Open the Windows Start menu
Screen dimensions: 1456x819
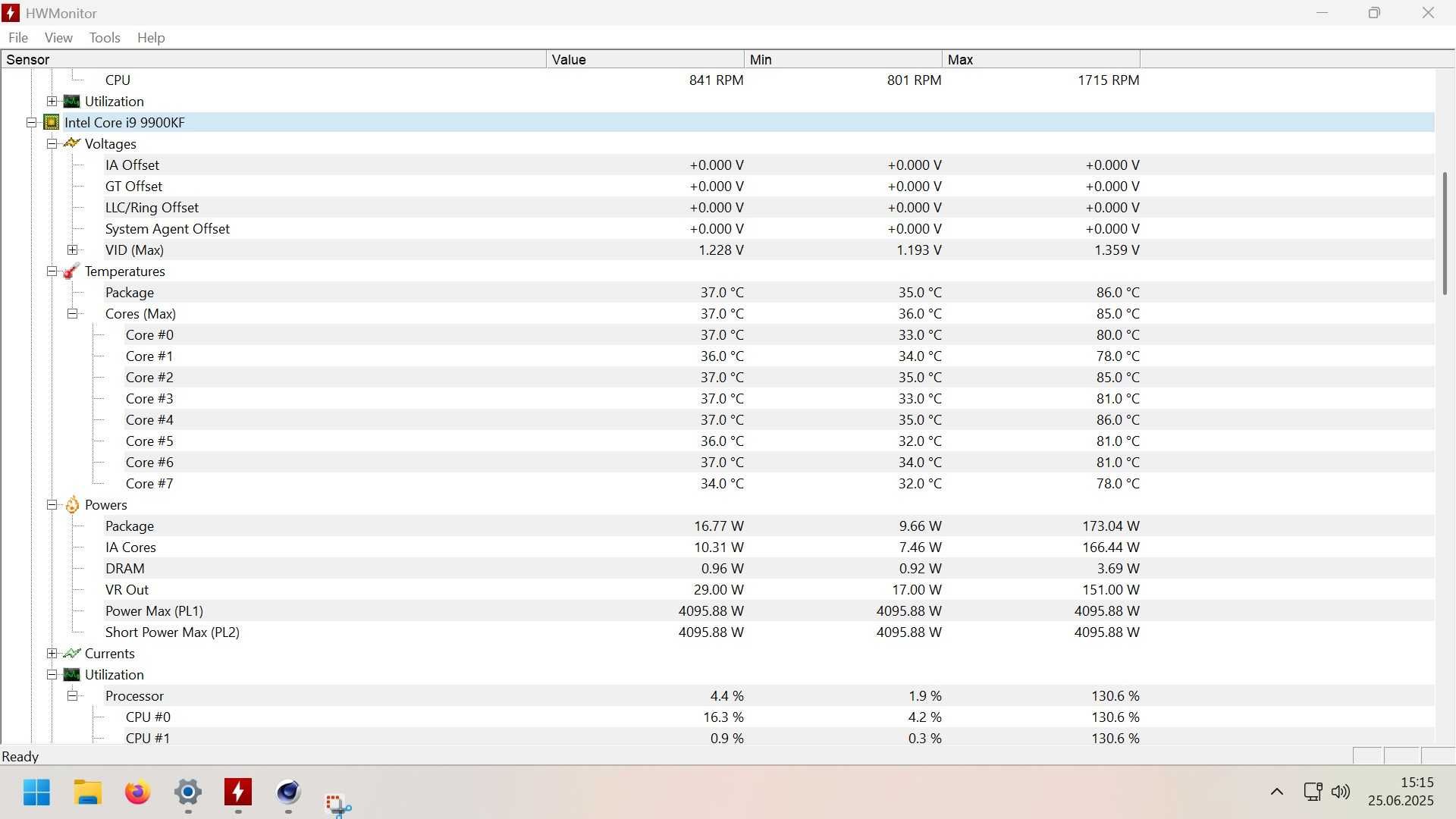[x=36, y=792]
